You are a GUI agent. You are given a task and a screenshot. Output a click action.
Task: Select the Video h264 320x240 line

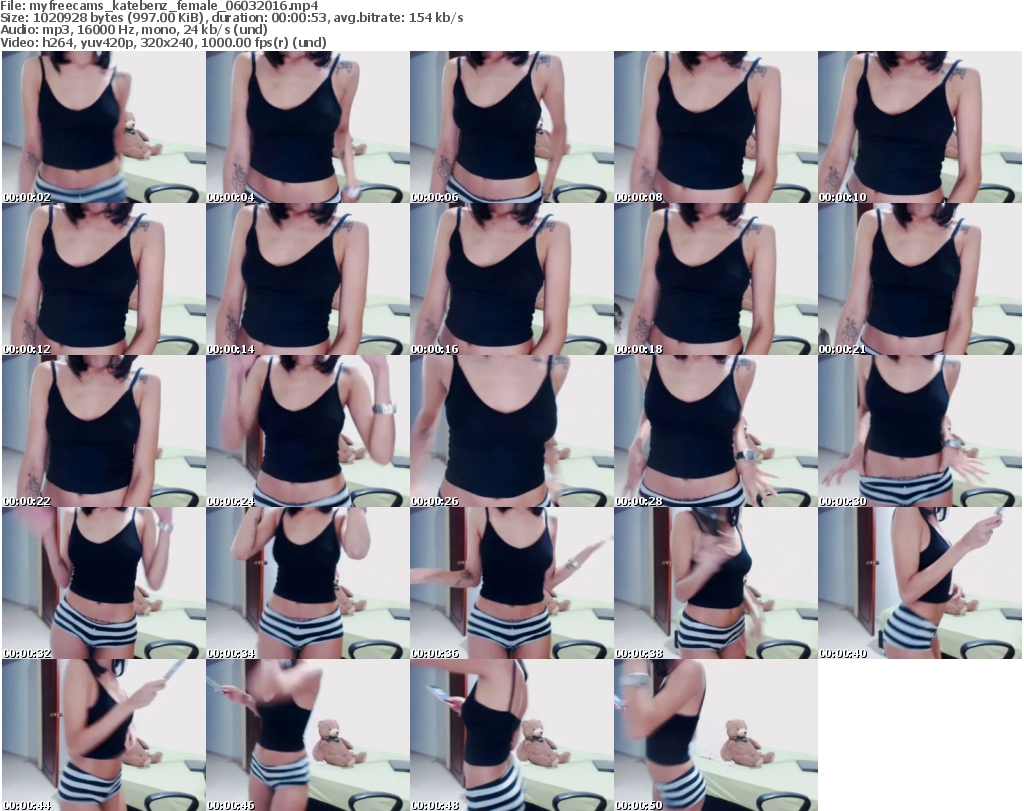(x=163, y=42)
